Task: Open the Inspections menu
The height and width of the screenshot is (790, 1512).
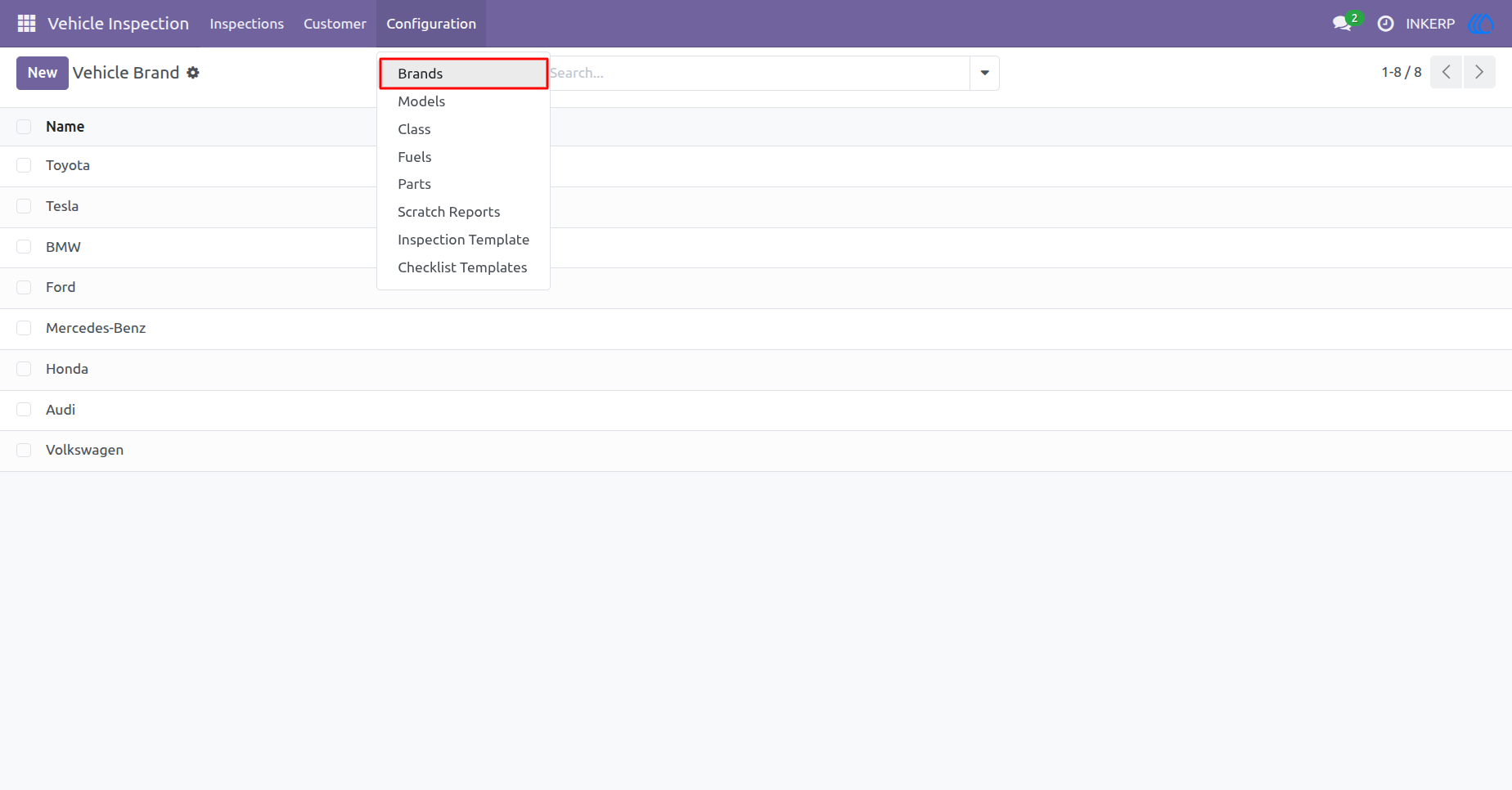Action: tap(247, 24)
